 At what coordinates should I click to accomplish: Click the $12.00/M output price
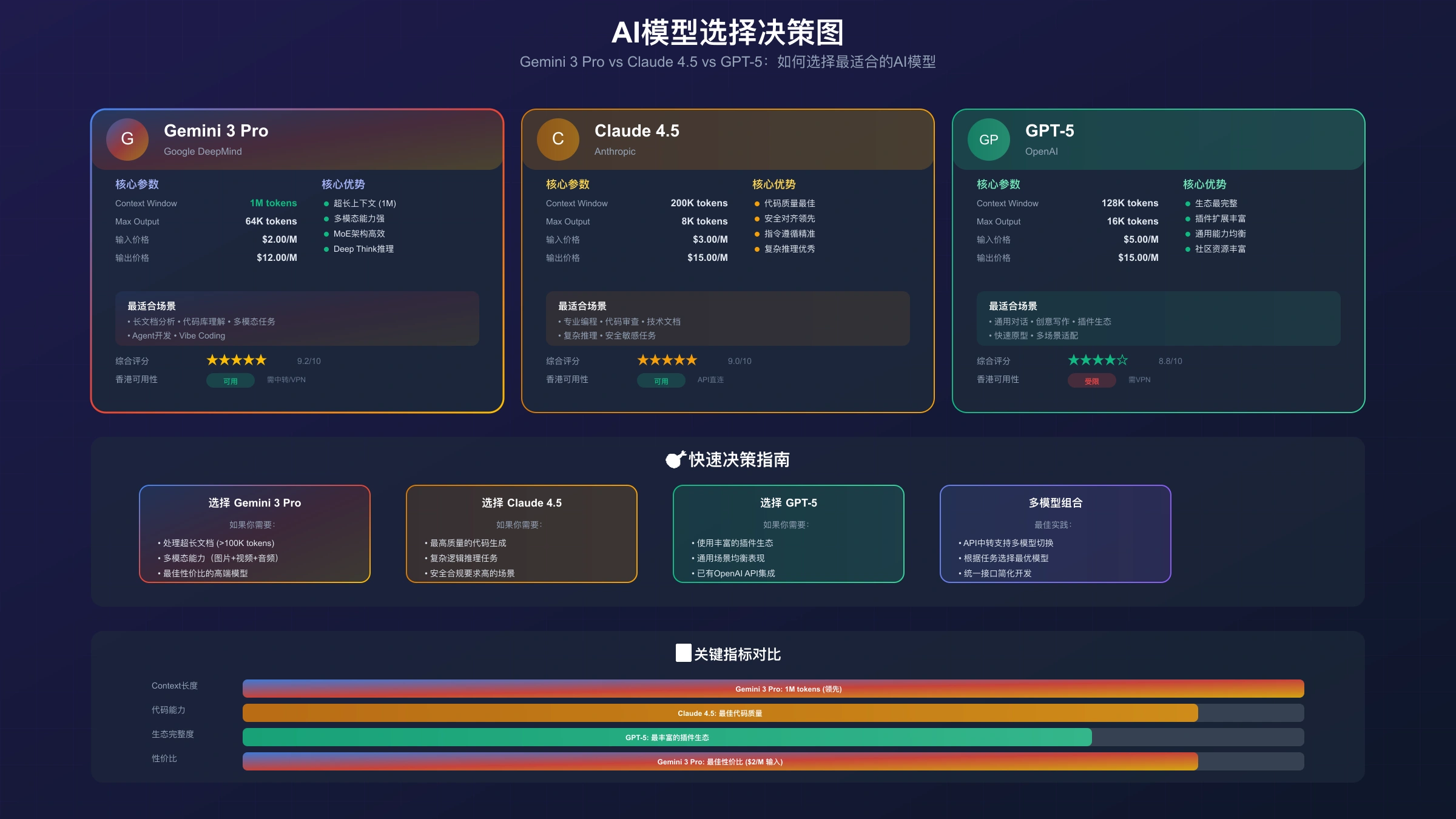point(277,258)
